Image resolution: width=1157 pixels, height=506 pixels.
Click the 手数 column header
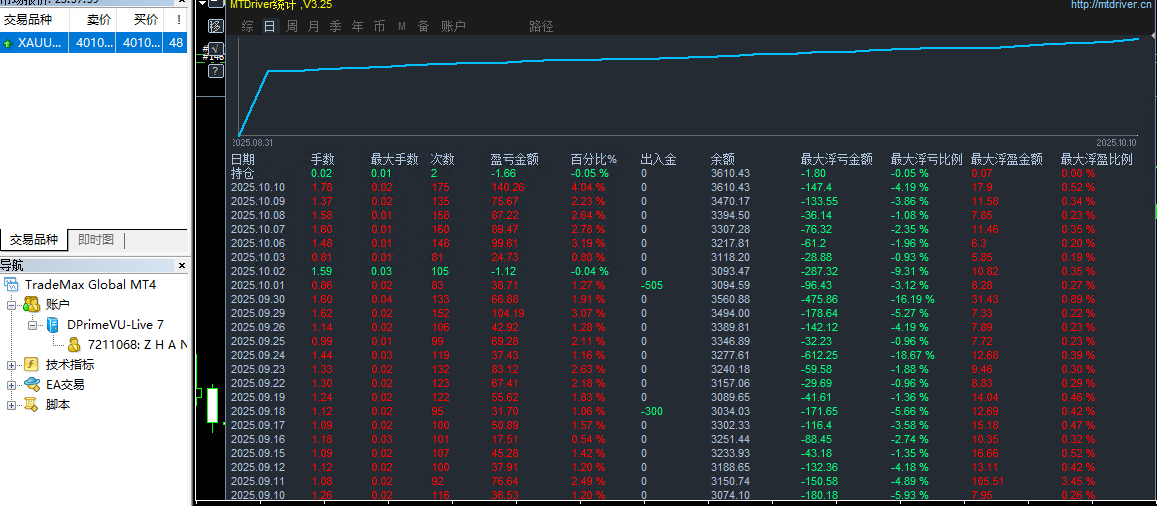pos(322,159)
